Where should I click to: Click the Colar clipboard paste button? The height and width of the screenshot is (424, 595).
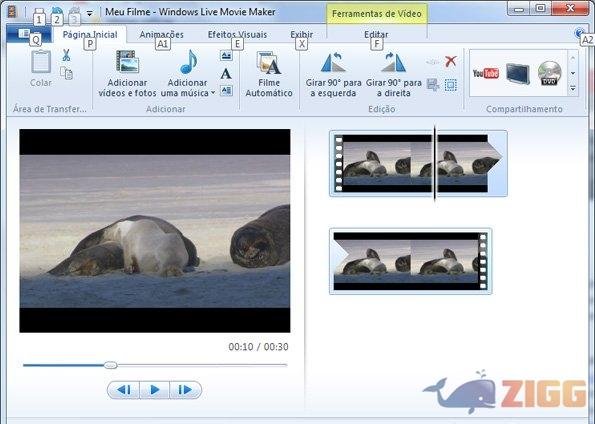pos(41,68)
